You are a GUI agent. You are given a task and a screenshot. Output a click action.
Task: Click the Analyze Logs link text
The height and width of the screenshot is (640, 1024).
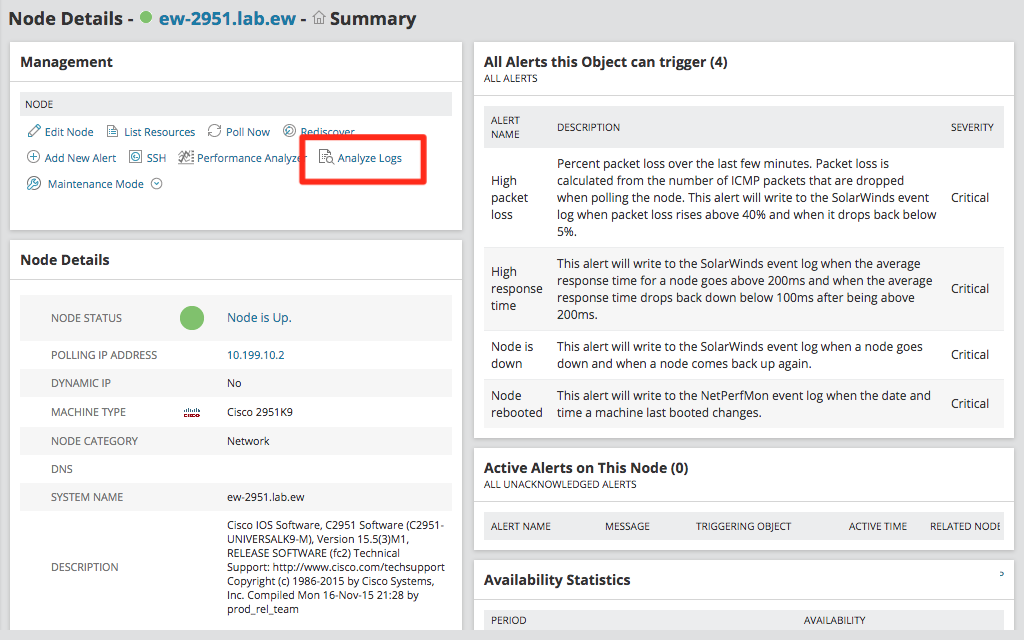pyautogui.click(x=369, y=158)
